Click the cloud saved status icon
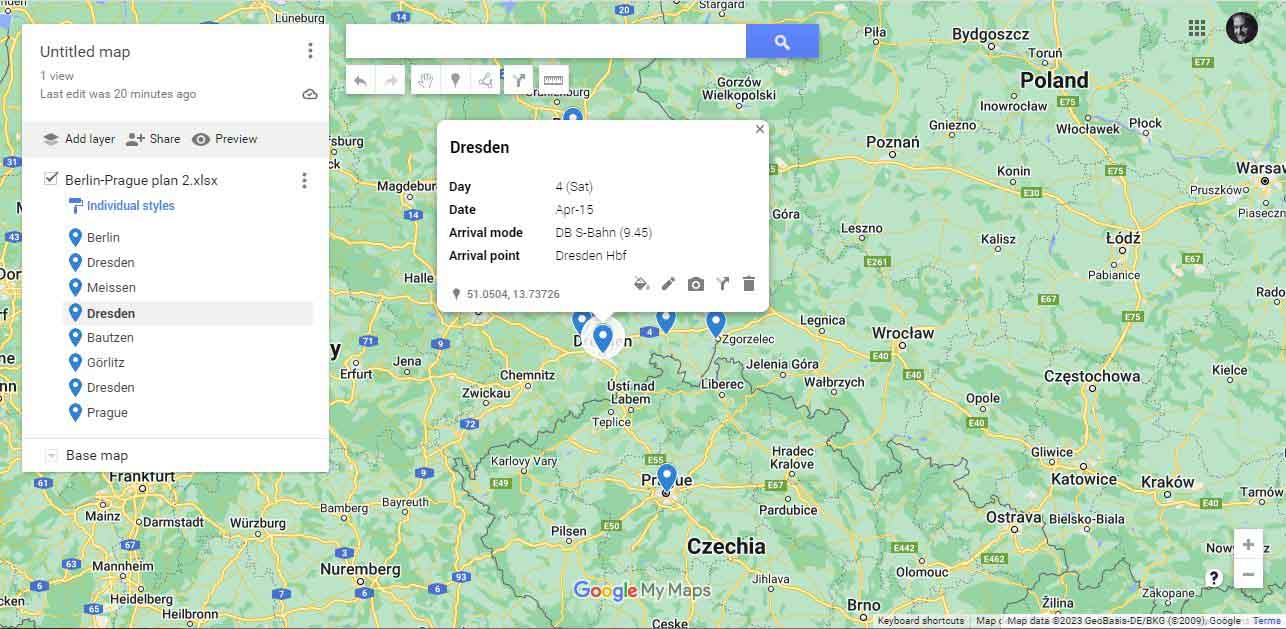 [310, 94]
